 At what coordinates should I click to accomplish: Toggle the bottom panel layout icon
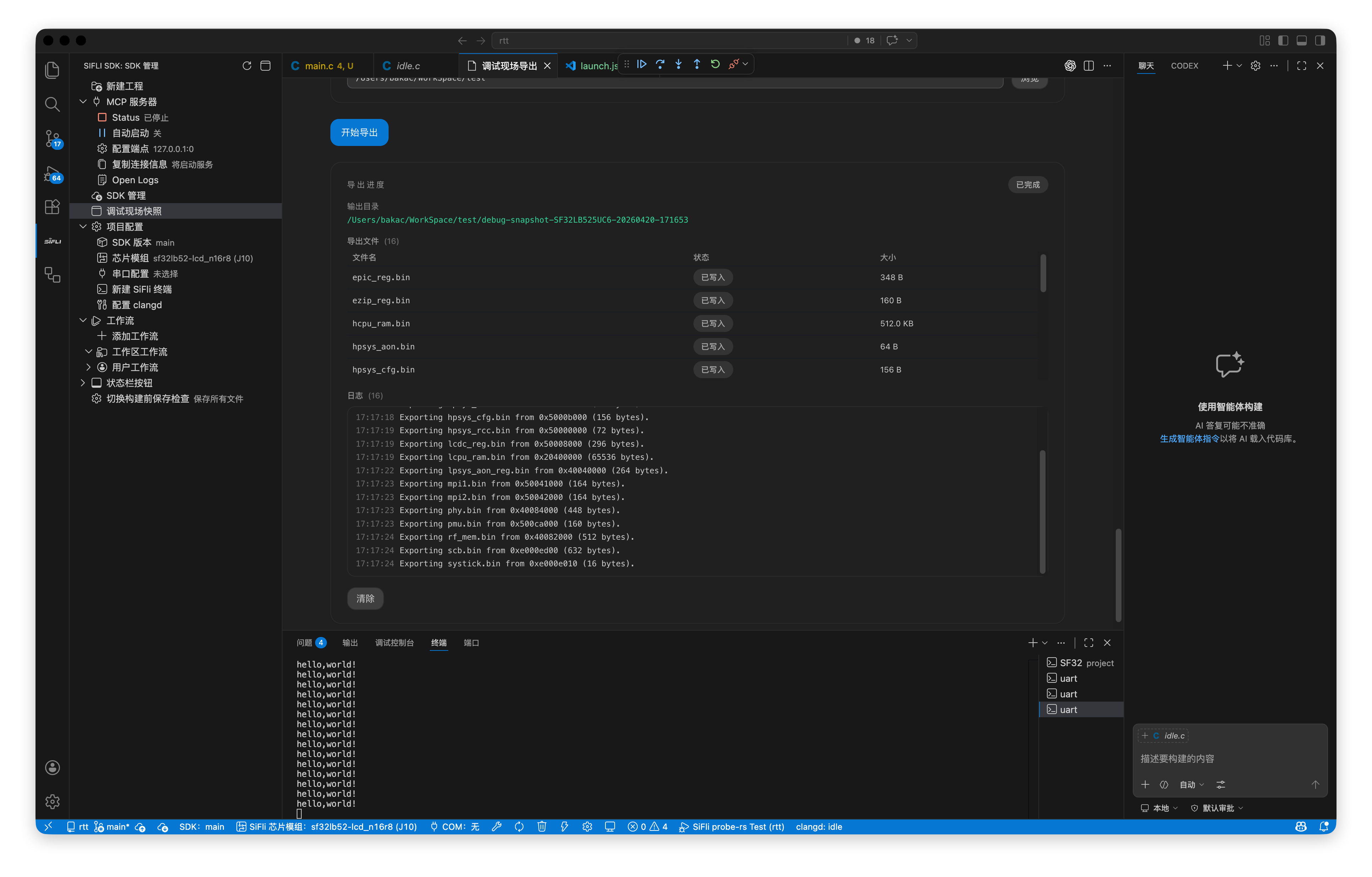(x=1301, y=40)
